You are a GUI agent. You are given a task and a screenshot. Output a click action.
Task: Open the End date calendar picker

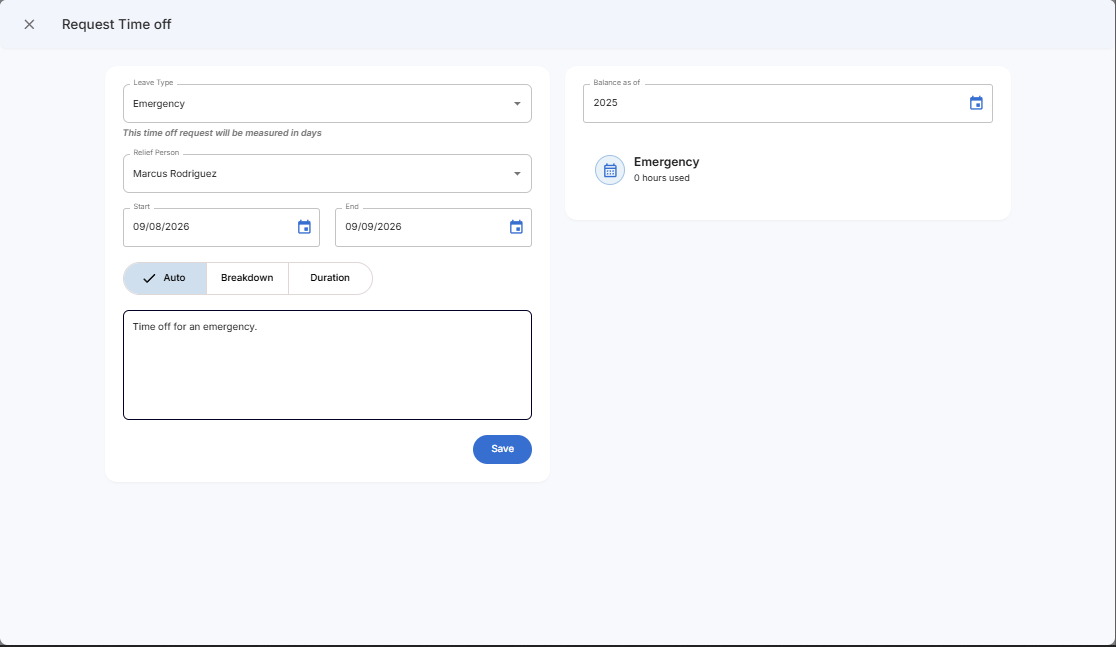coord(516,227)
